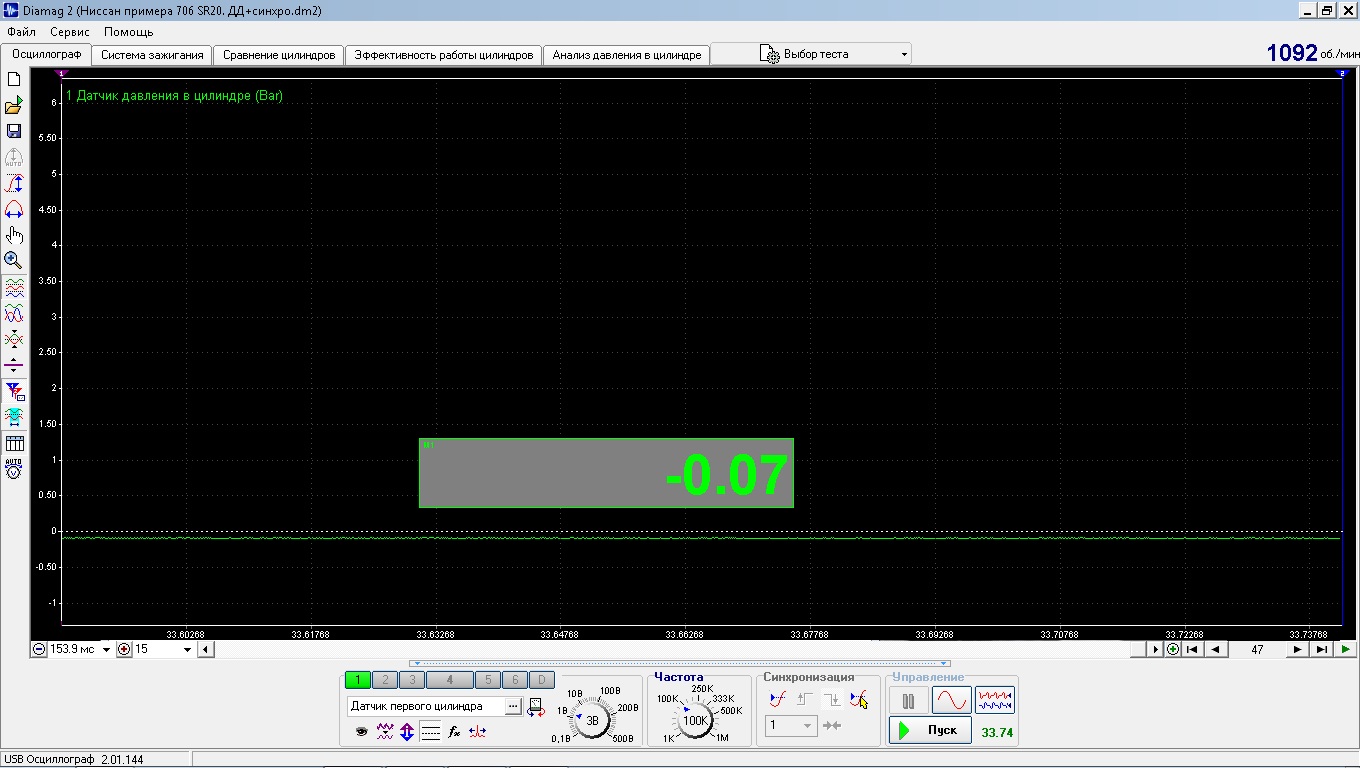Toggle channel 1 green button
The height and width of the screenshot is (768, 1360).
point(357,680)
